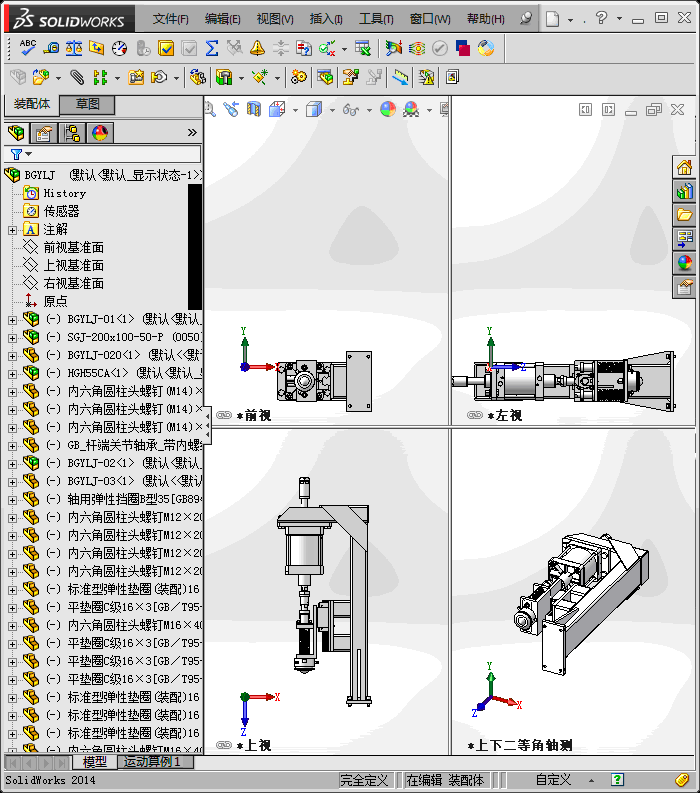Open the 插入(I) menu
700x793 pixels.
326,19
